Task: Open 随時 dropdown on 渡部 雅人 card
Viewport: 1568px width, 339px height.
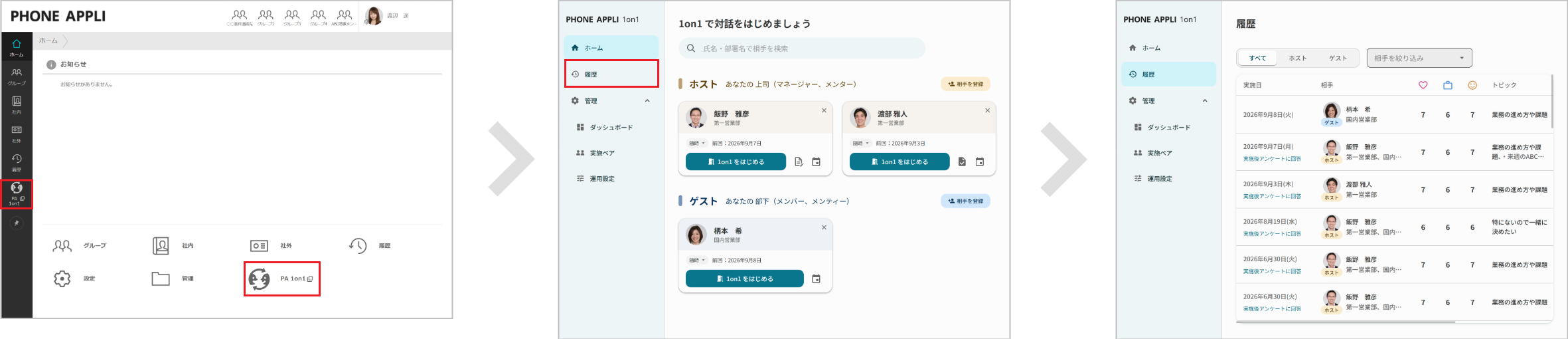Action: pyautogui.click(x=860, y=144)
